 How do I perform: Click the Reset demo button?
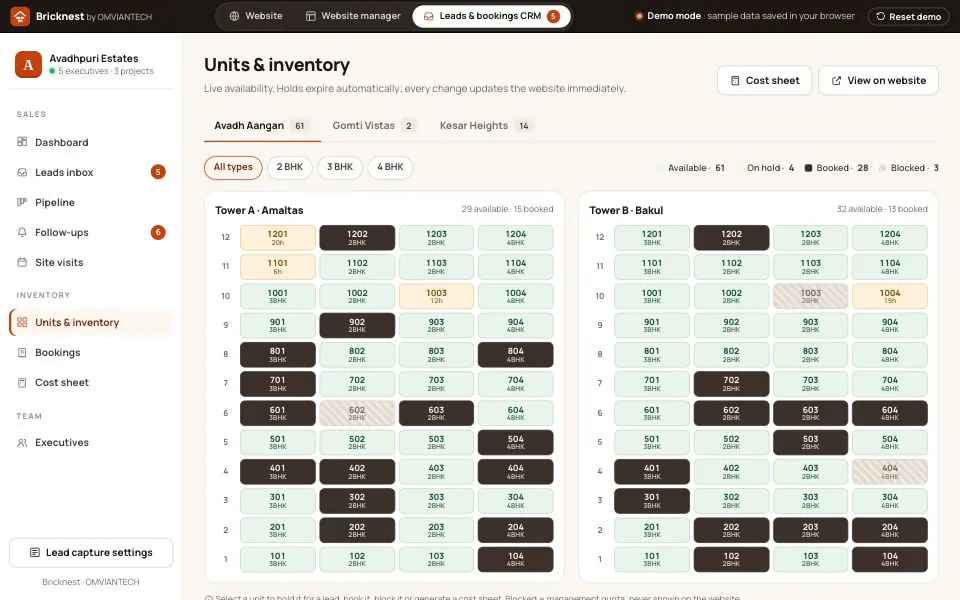pos(909,17)
